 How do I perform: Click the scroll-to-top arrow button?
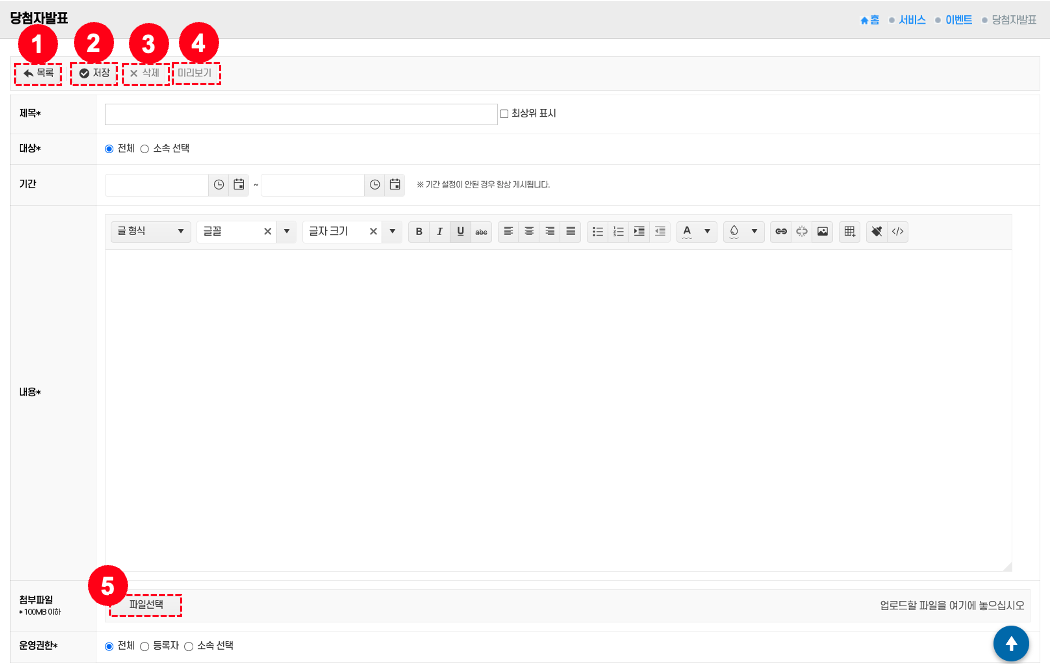point(1011,643)
